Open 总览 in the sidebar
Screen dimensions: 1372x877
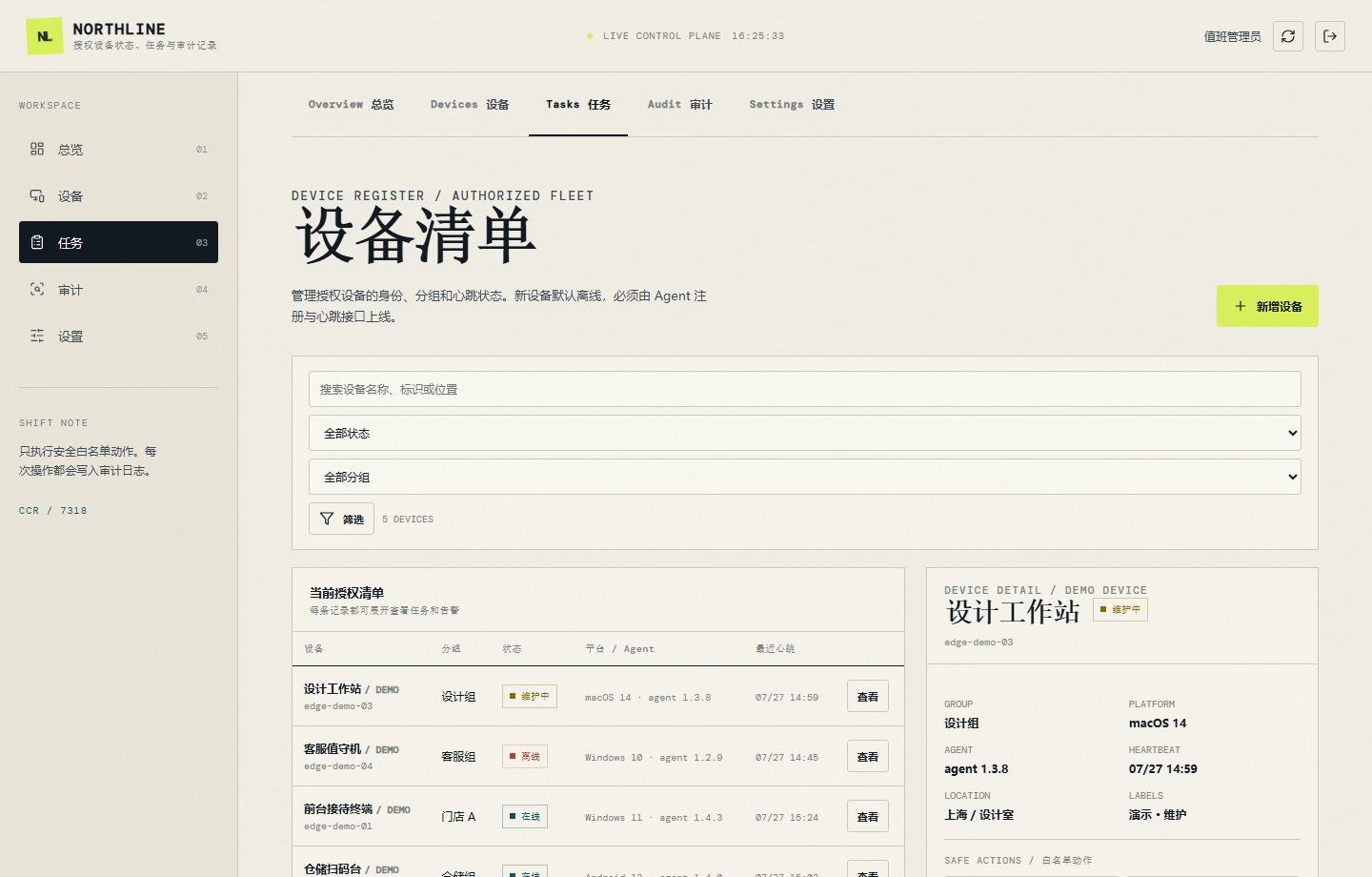click(x=118, y=149)
